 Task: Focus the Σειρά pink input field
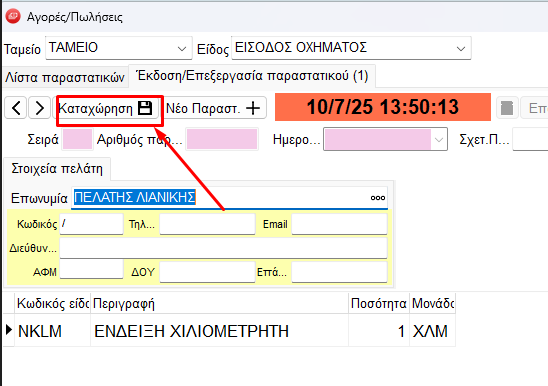tap(77, 140)
